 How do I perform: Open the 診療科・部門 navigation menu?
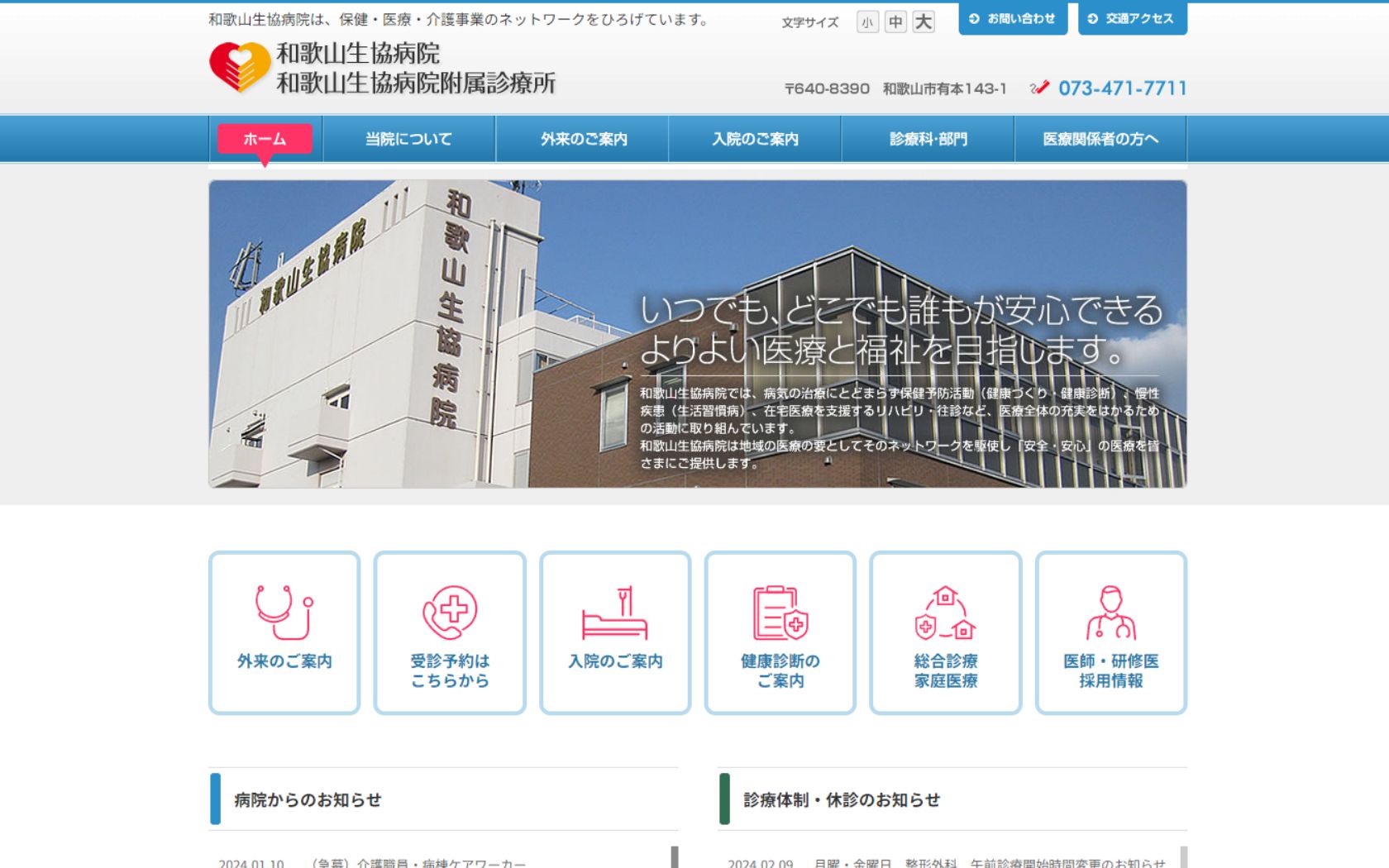[928, 139]
